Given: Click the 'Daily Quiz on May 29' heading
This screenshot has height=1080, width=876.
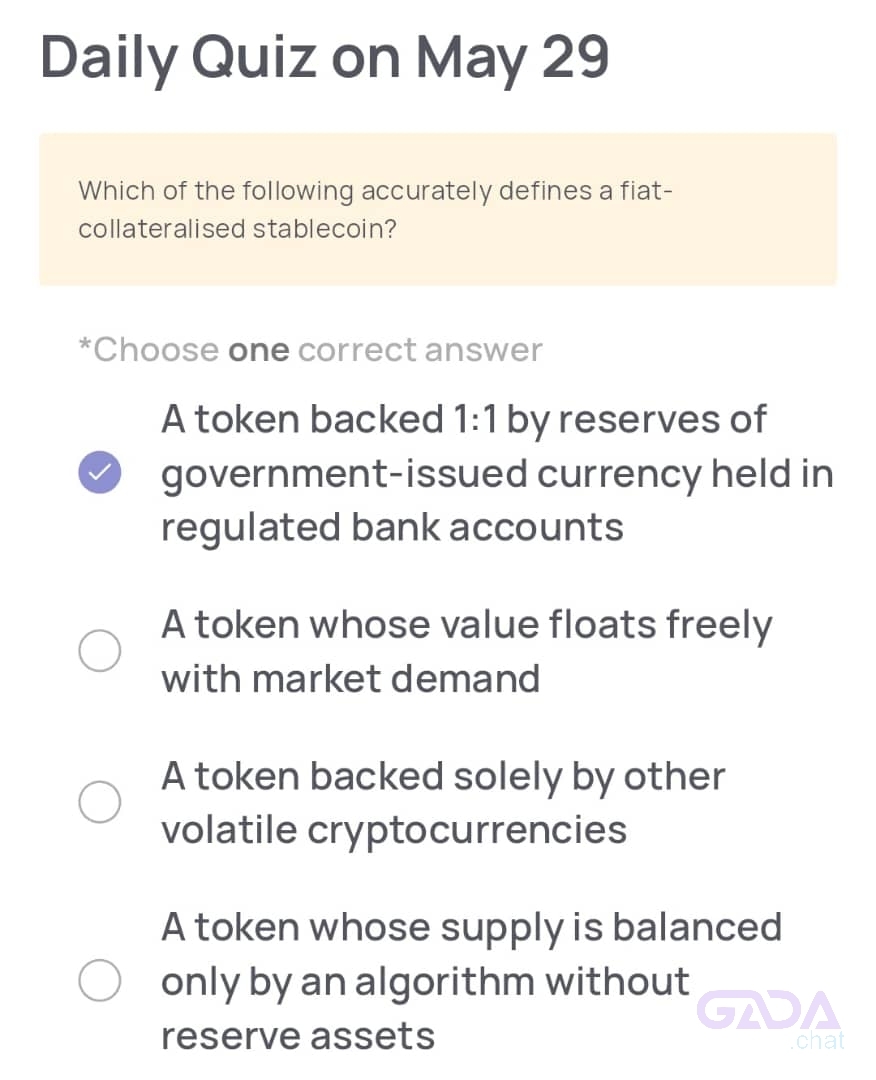Looking at the screenshot, I should [x=324, y=59].
